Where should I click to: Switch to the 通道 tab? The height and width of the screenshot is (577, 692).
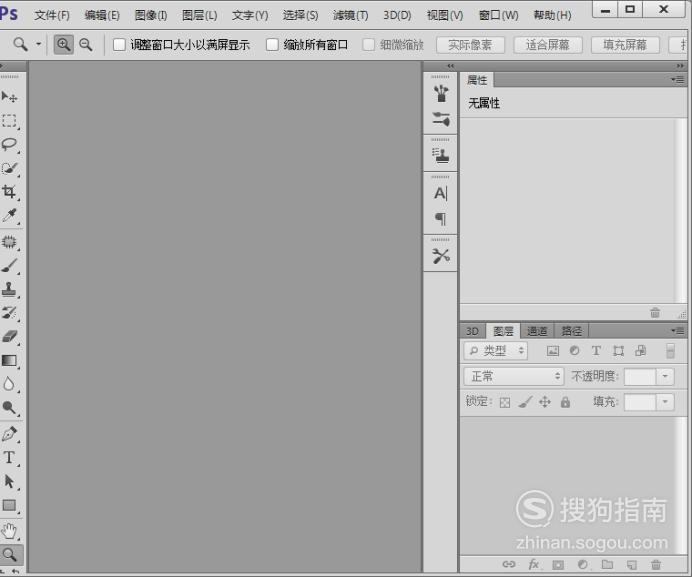pos(537,331)
